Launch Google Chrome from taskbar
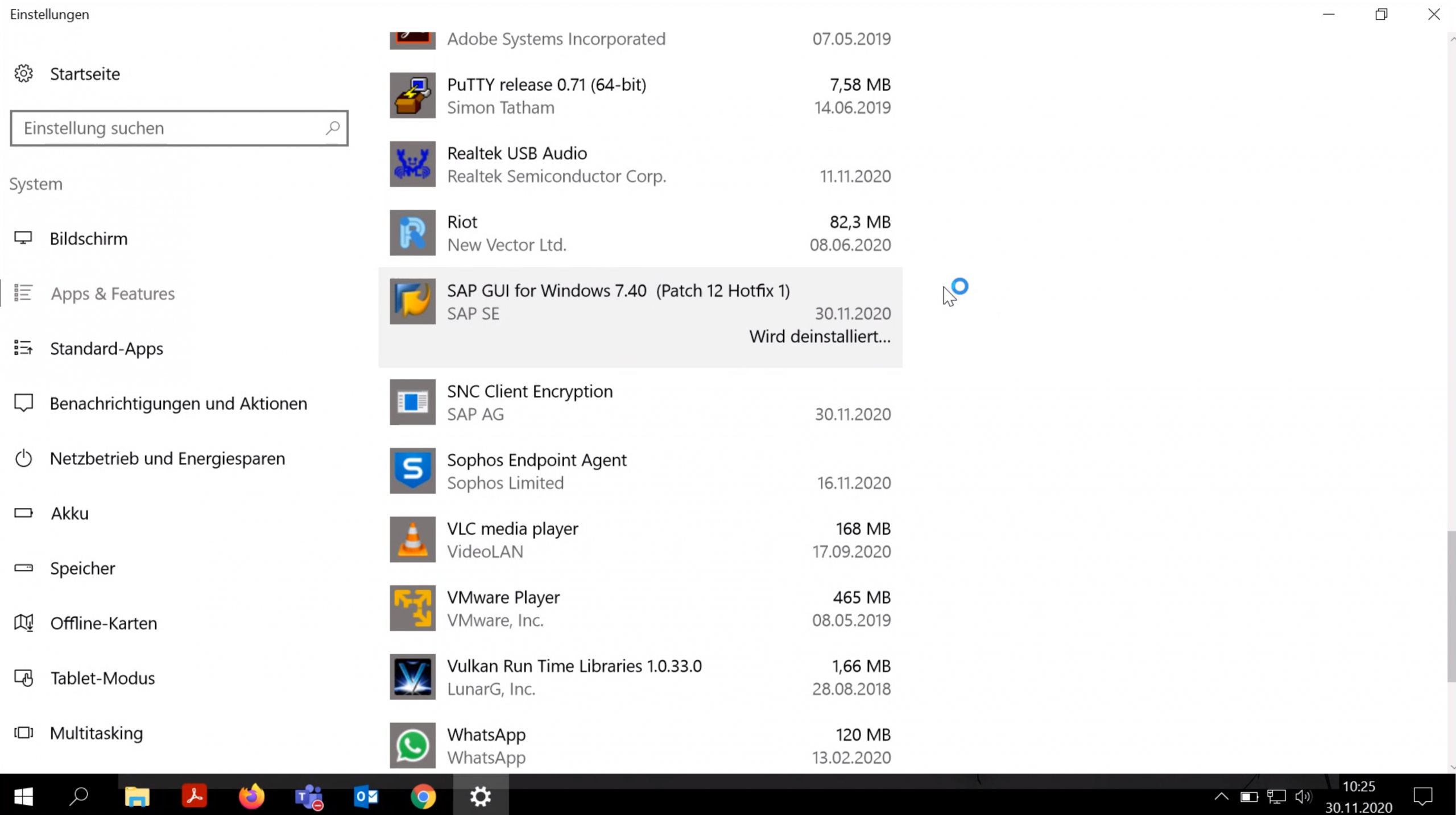This screenshot has height=815, width=1456. pyautogui.click(x=424, y=796)
